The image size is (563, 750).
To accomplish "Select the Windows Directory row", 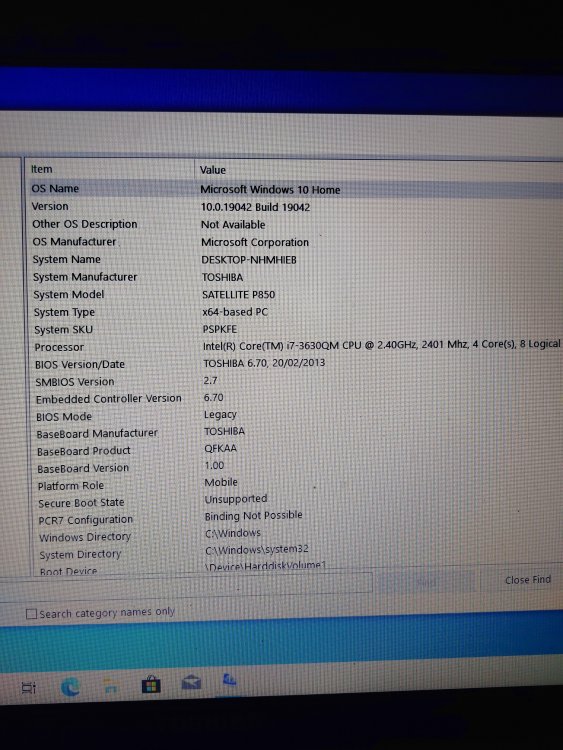I will pyautogui.click(x=85, y=537).
